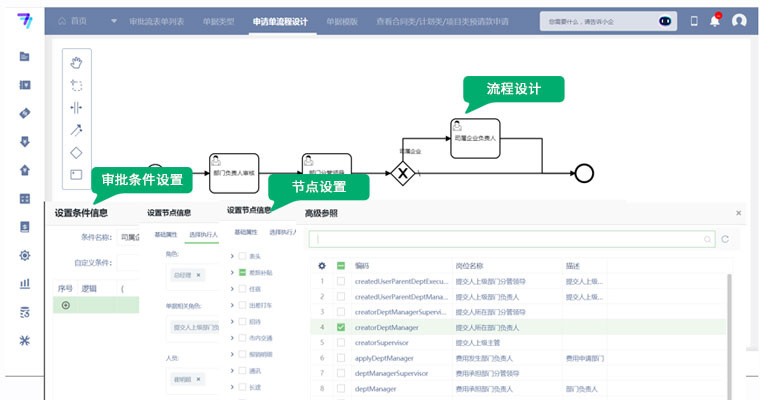Open dropdown arrow beside home tab
The image size is (760, 400).
[x=114, y=21]
